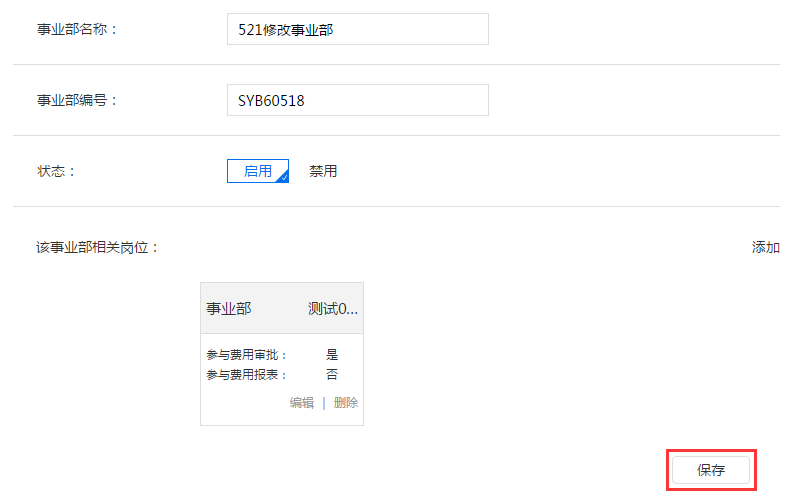
Task: Click the 事业部编号 label
Action: [x=77, y=100]
